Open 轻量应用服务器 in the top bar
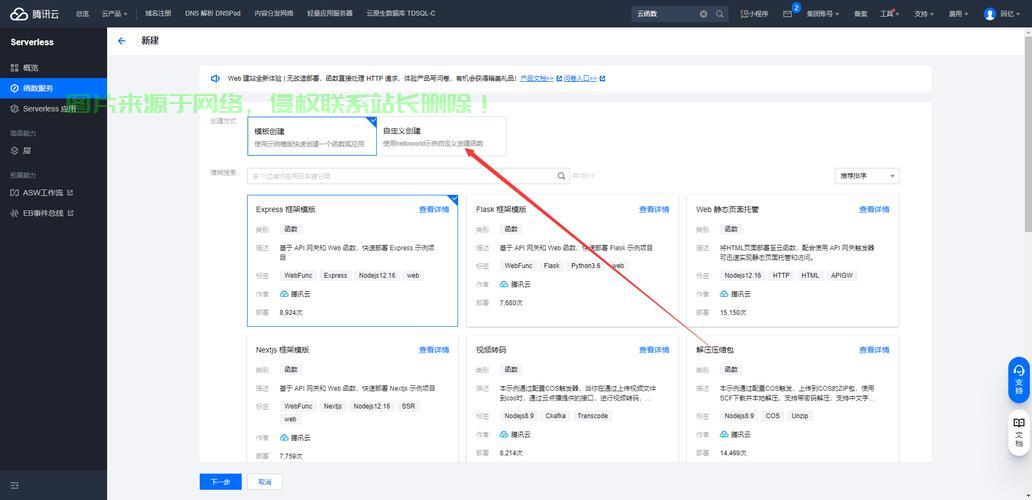This screenshot has width=1032, height=500. (330, 14)
